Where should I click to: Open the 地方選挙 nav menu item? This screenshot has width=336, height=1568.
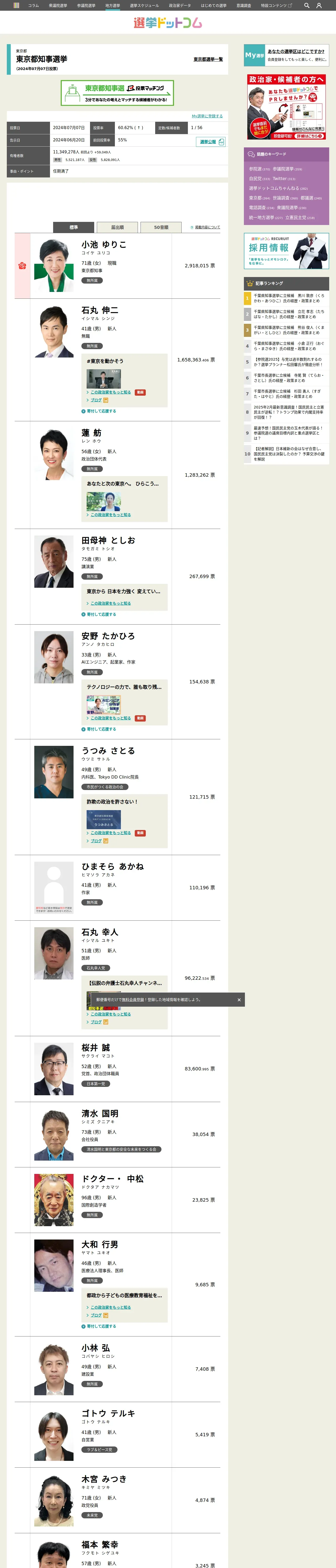pos(113,5)
